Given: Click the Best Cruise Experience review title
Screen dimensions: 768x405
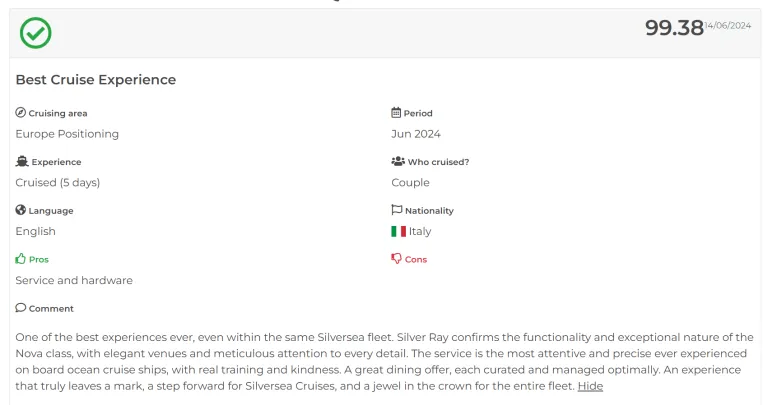Looking at the screenshot, I should tap(96, 79).
